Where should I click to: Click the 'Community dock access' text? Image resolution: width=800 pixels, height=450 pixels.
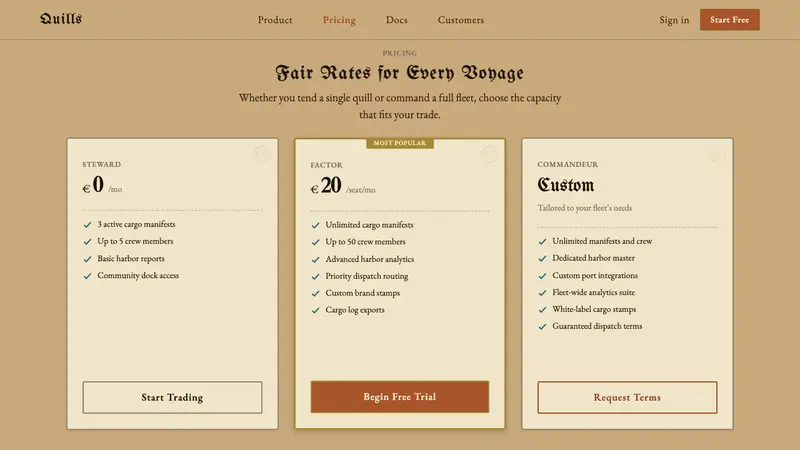click(x=138, y=275)
